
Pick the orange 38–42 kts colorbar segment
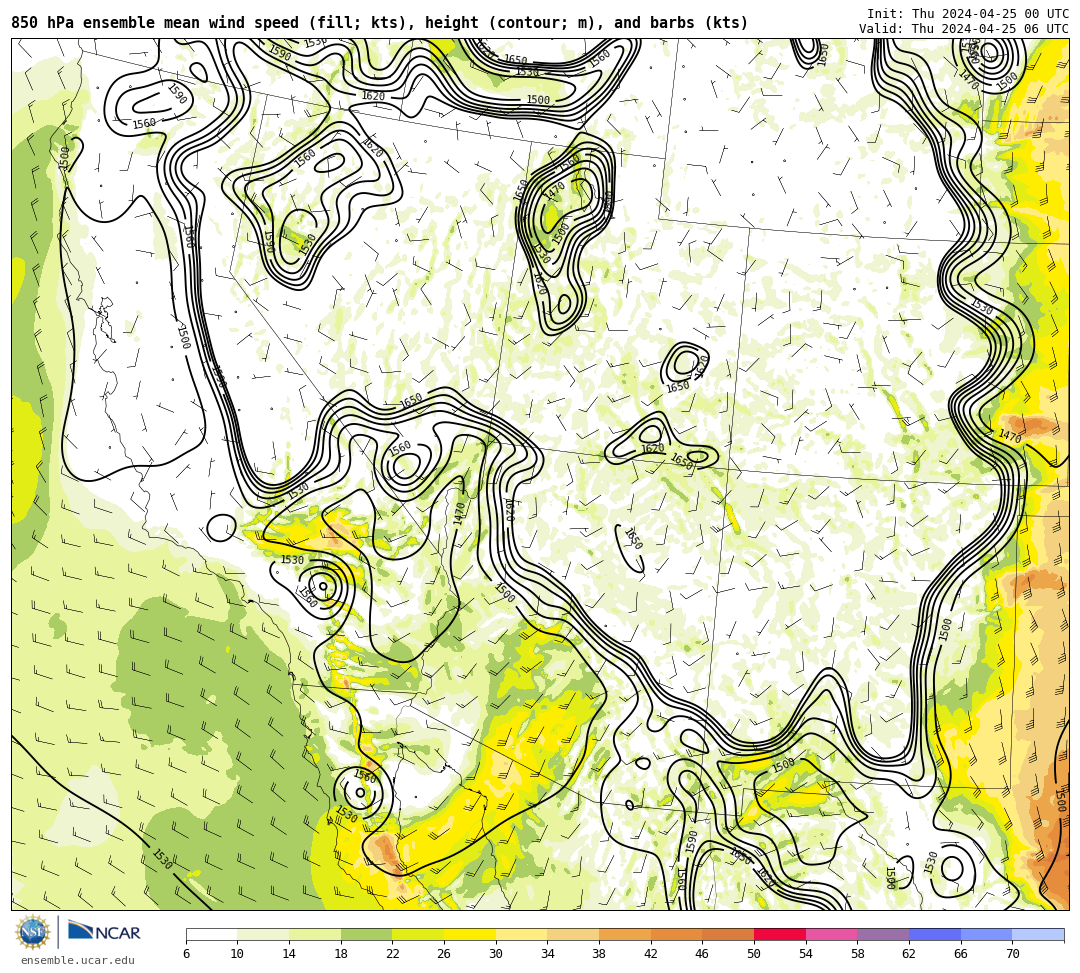[625, 934]
